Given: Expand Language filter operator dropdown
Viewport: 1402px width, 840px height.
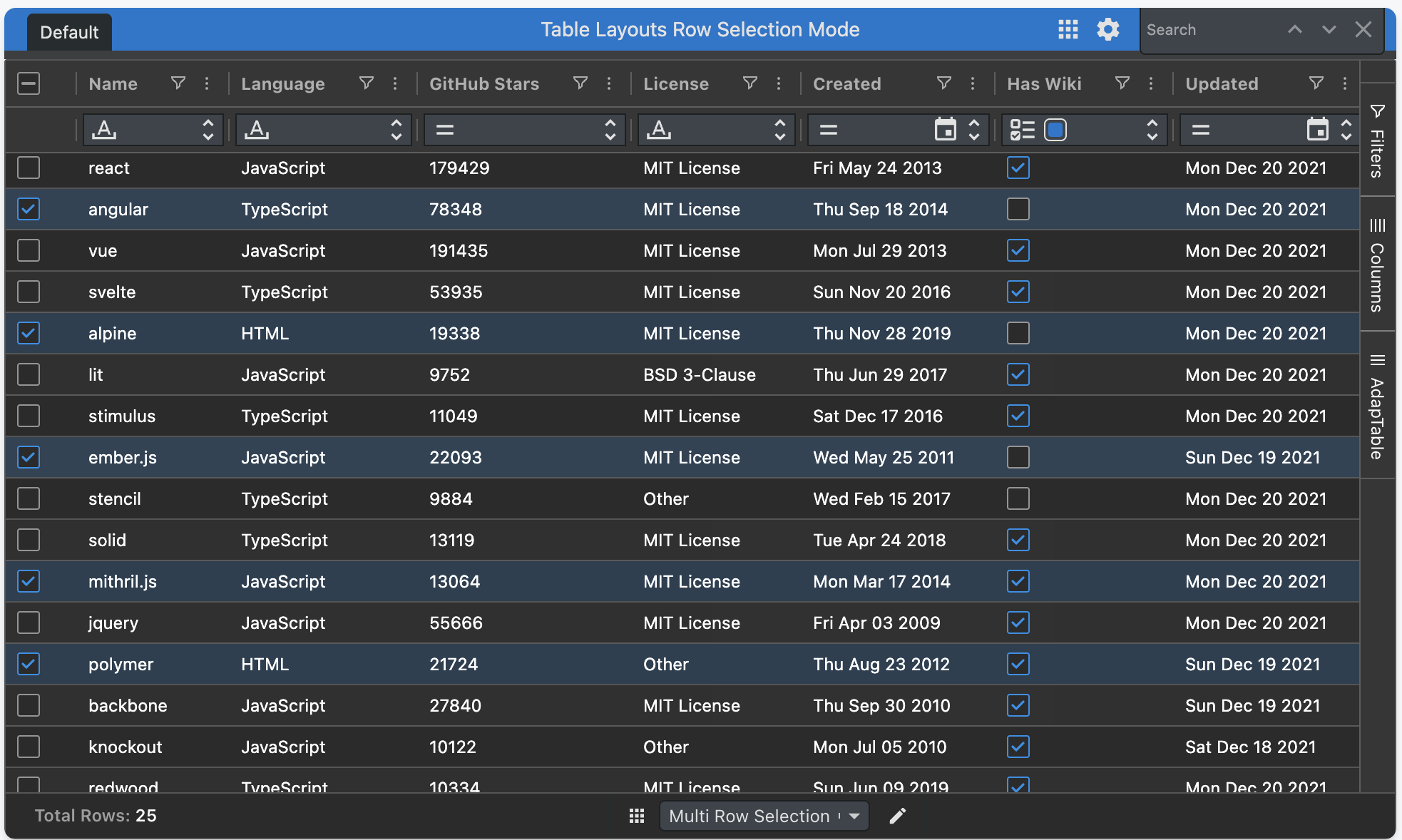Looking at the screenshot, I should click(396, 130).
